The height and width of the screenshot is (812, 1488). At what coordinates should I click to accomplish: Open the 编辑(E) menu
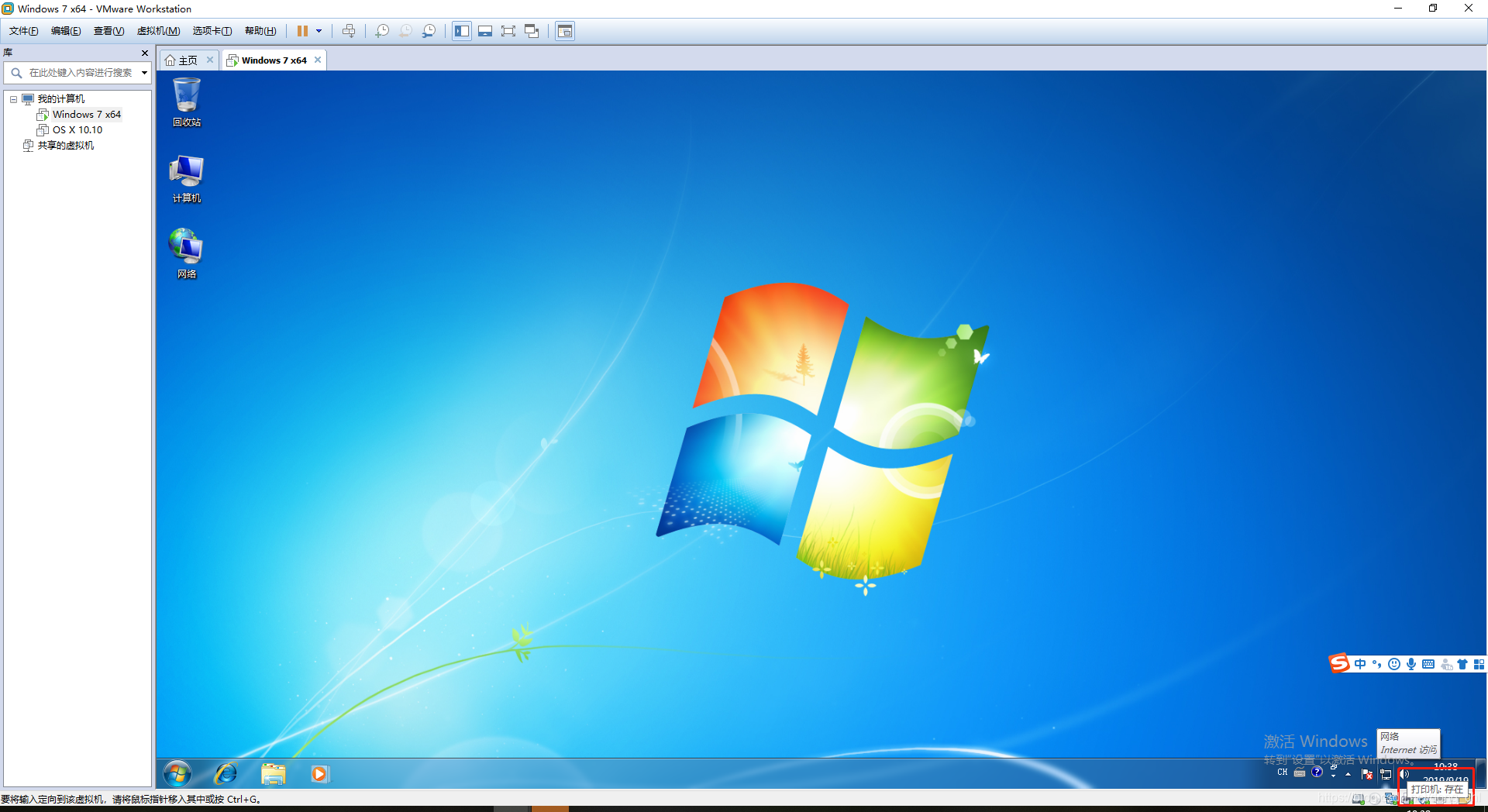[x=66, y=31]
